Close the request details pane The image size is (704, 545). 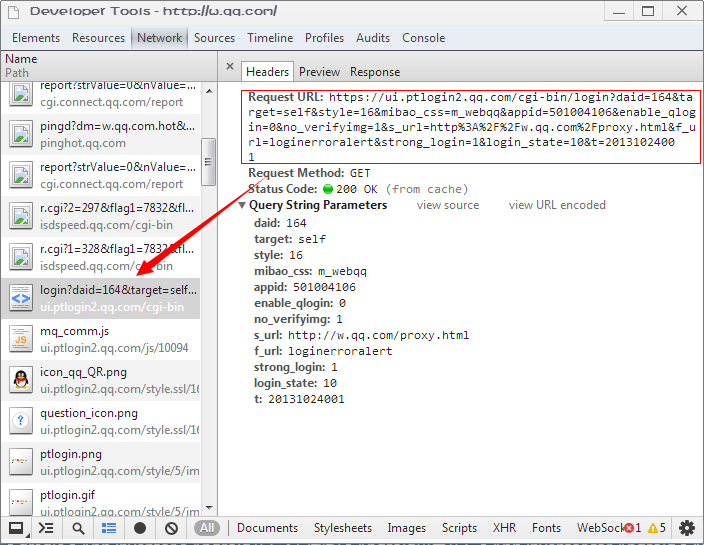[x=230, y=66]
